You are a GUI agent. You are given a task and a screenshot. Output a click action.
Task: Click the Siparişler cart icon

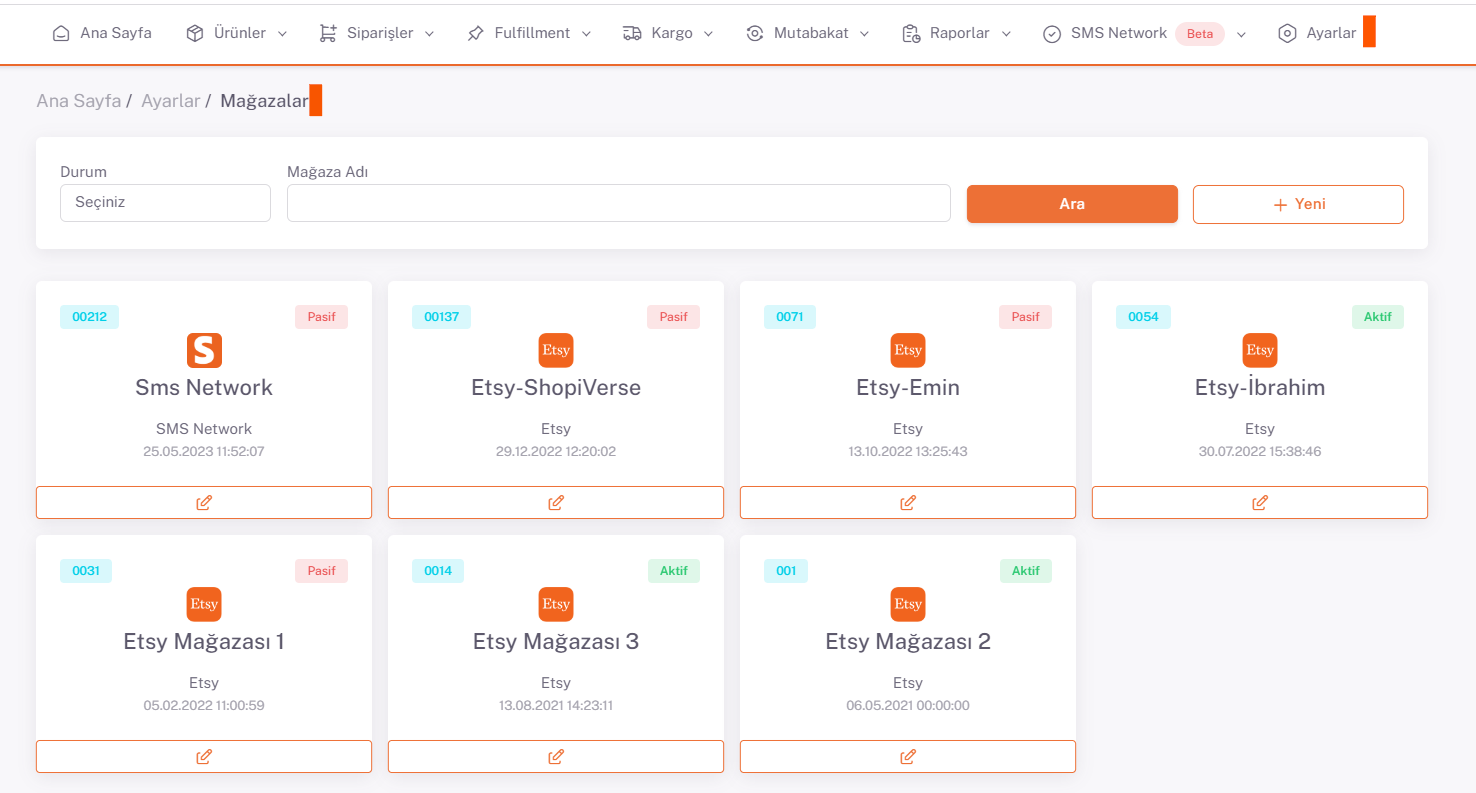click(x=328, y=33)
